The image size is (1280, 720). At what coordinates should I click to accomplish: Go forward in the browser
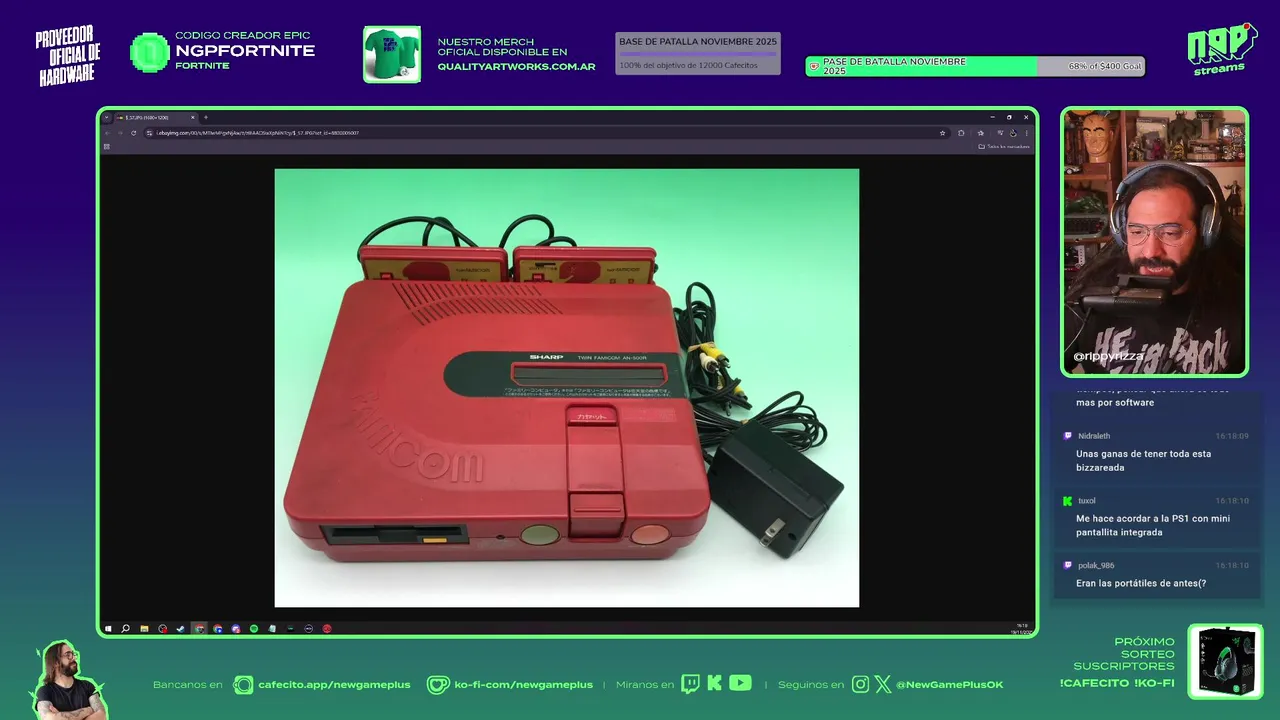(120, 132)
